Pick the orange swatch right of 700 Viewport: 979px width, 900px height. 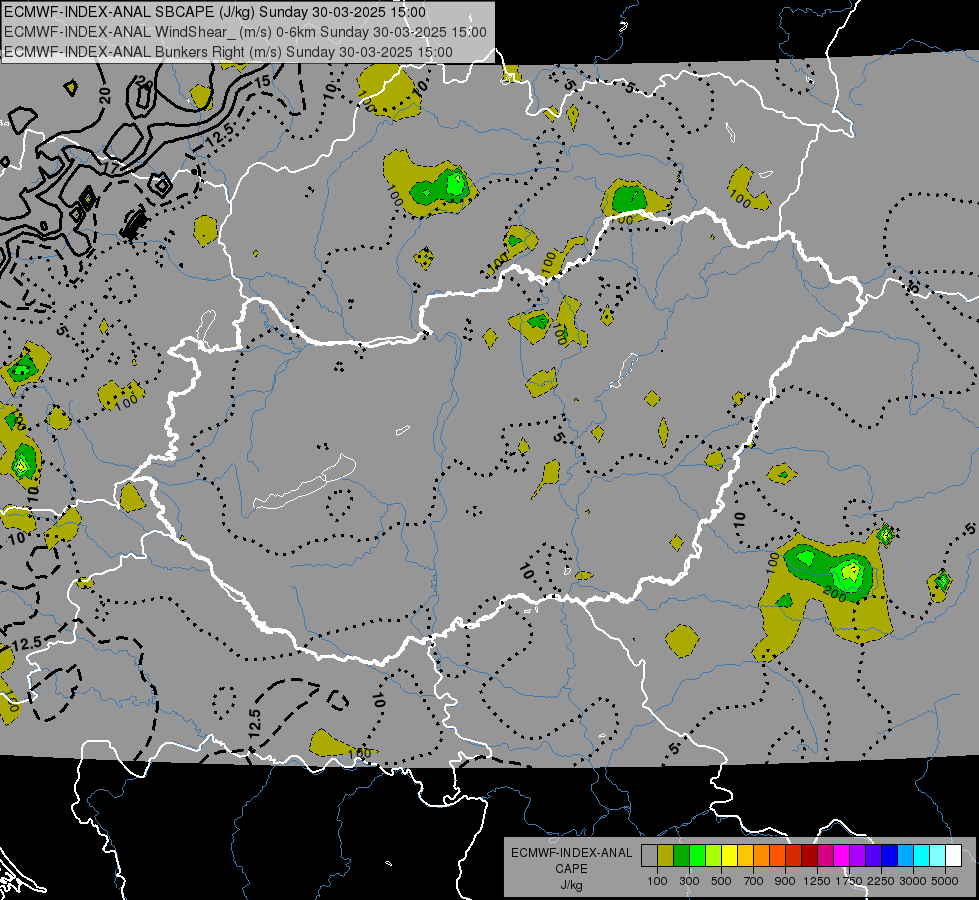[x=762, y=855]
